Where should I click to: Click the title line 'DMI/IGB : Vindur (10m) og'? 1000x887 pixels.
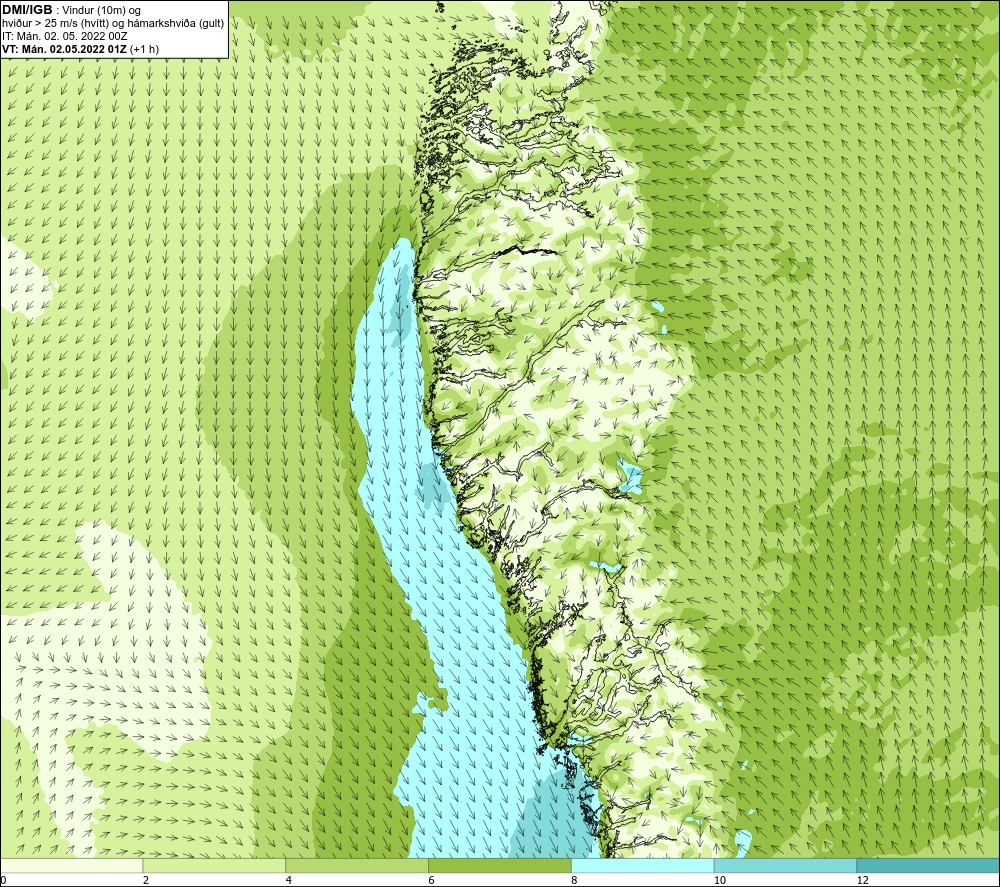[72, 10]
